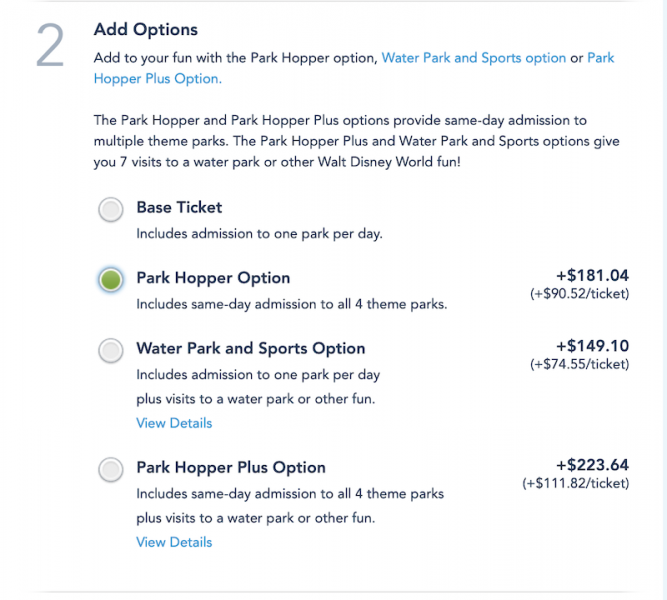
Task: Click the Base Ticket label text
Action: 179,208
